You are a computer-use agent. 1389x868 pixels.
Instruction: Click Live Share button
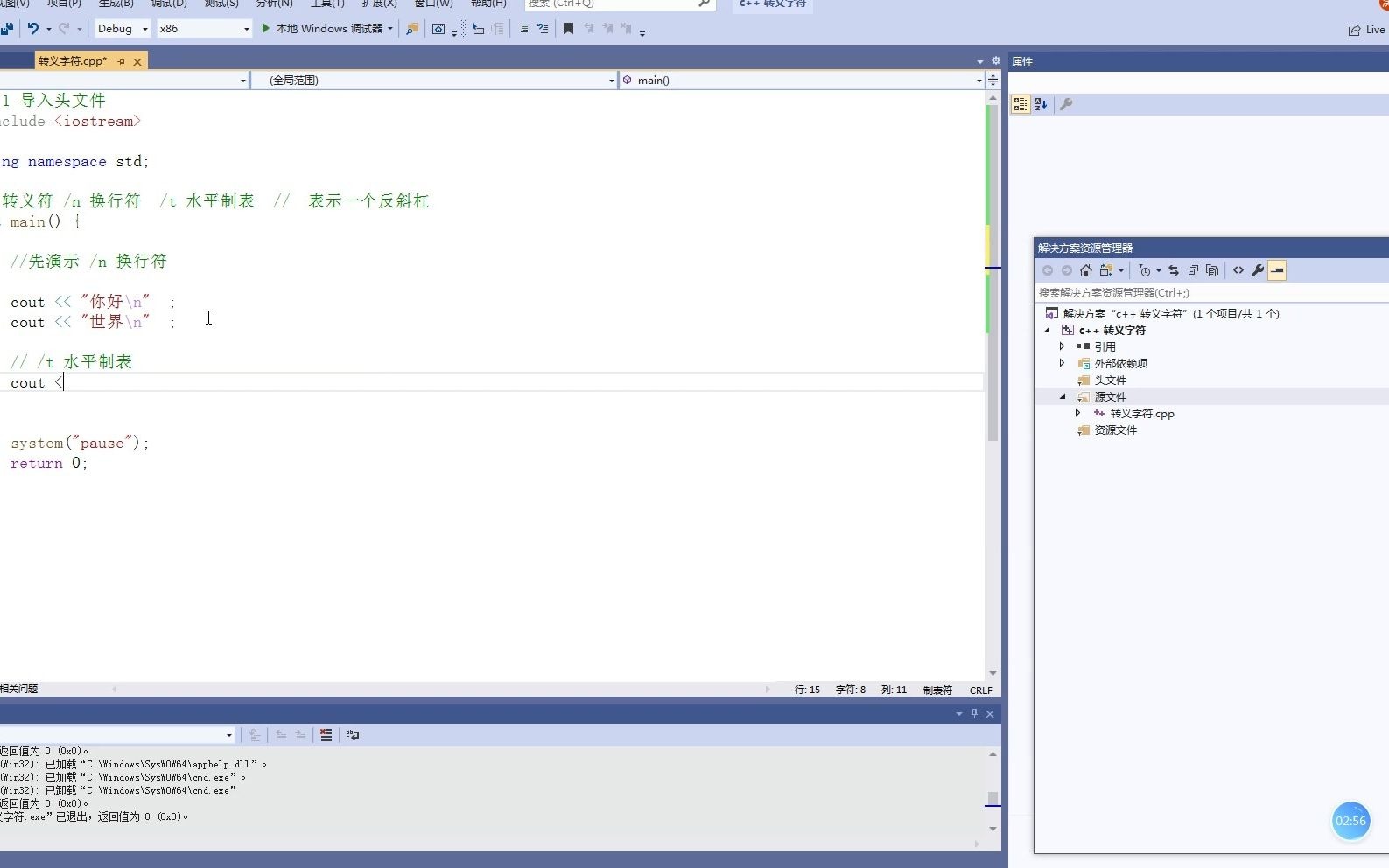pyautogui.click(x=1367, y=30)
